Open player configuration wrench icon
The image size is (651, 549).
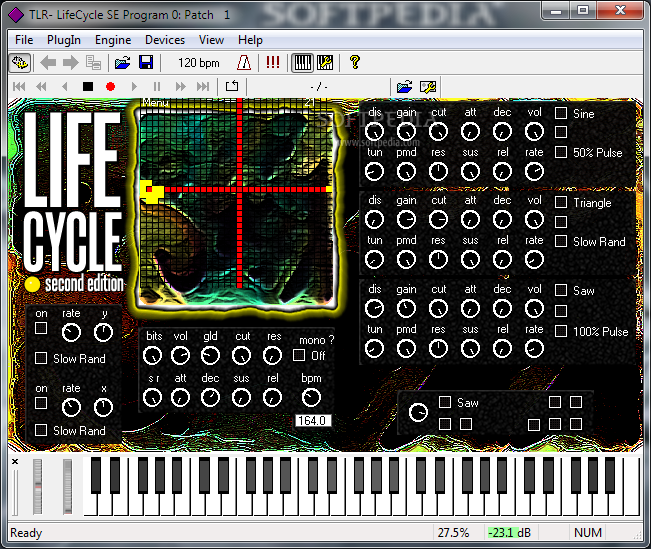tap(428, 86)
